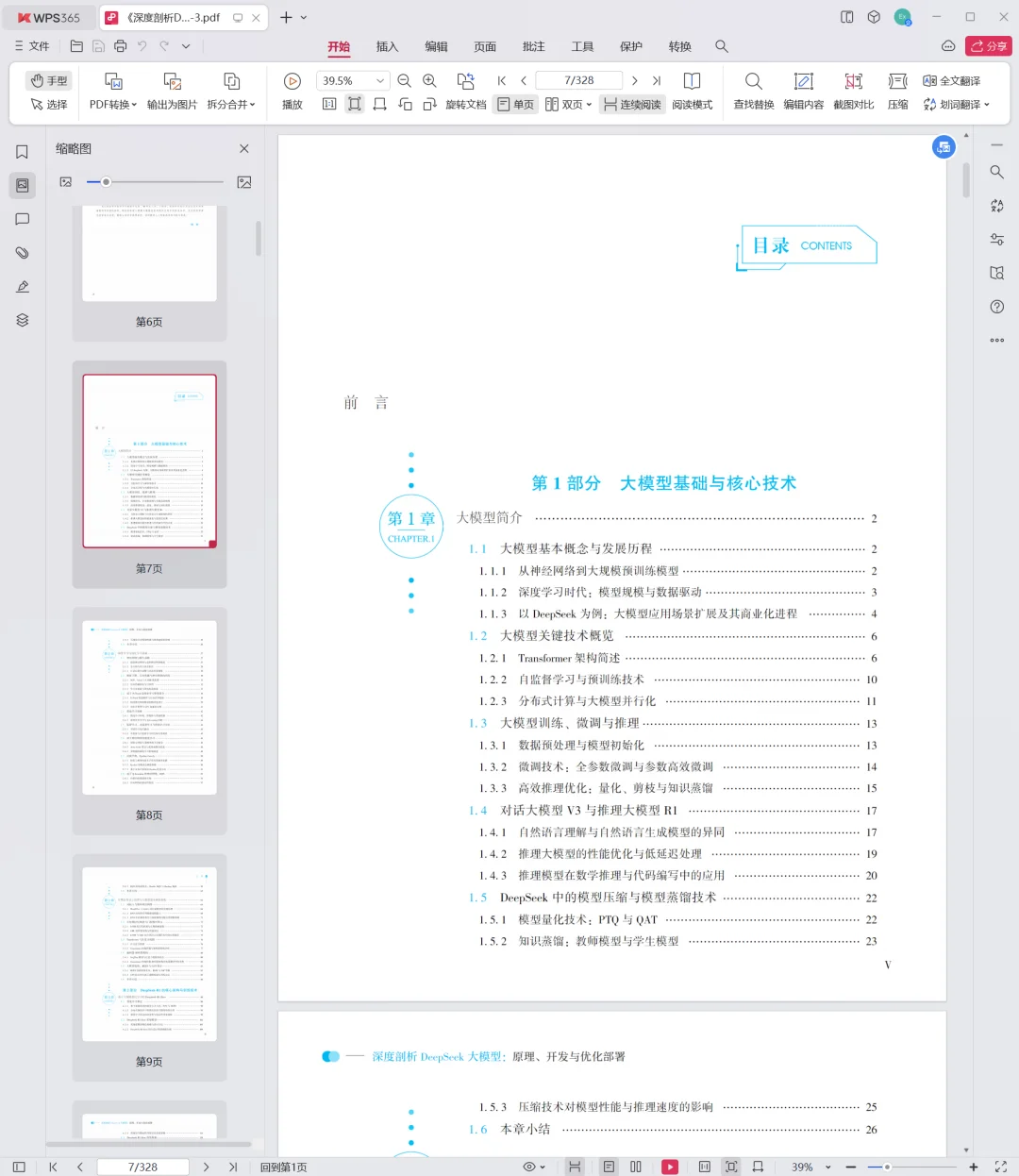Image resolution: width=1019 pixels, height=1176 pixels.
Task: Open the 保护 ribbon tab
Action: (631, 46)
